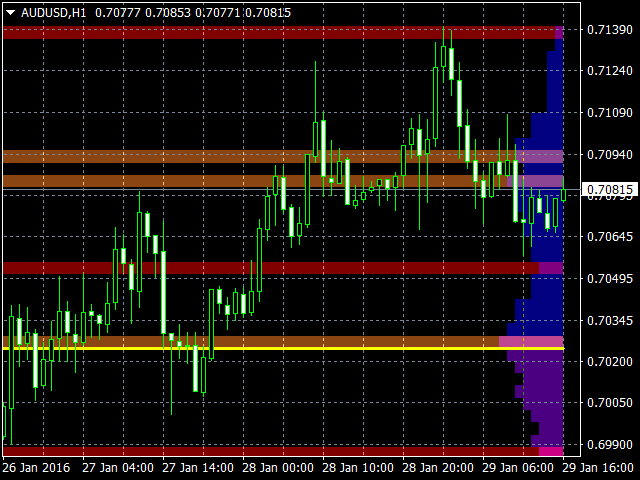This screenshot has height=480, width=640.
Task: Select the AUDUSD,H1 chart title text
Action: (x=53, y=13)
